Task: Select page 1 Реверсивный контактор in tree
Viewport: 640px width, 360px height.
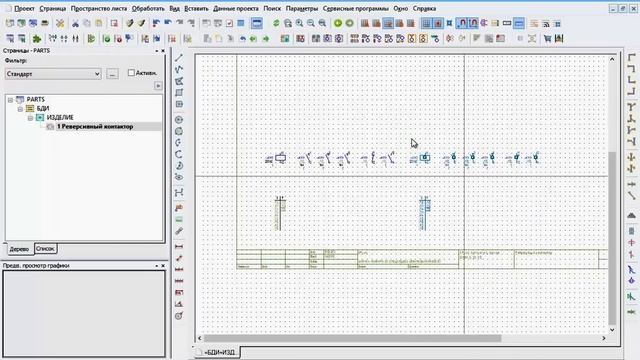Action: pyautogui.click(x=95, y=127)
